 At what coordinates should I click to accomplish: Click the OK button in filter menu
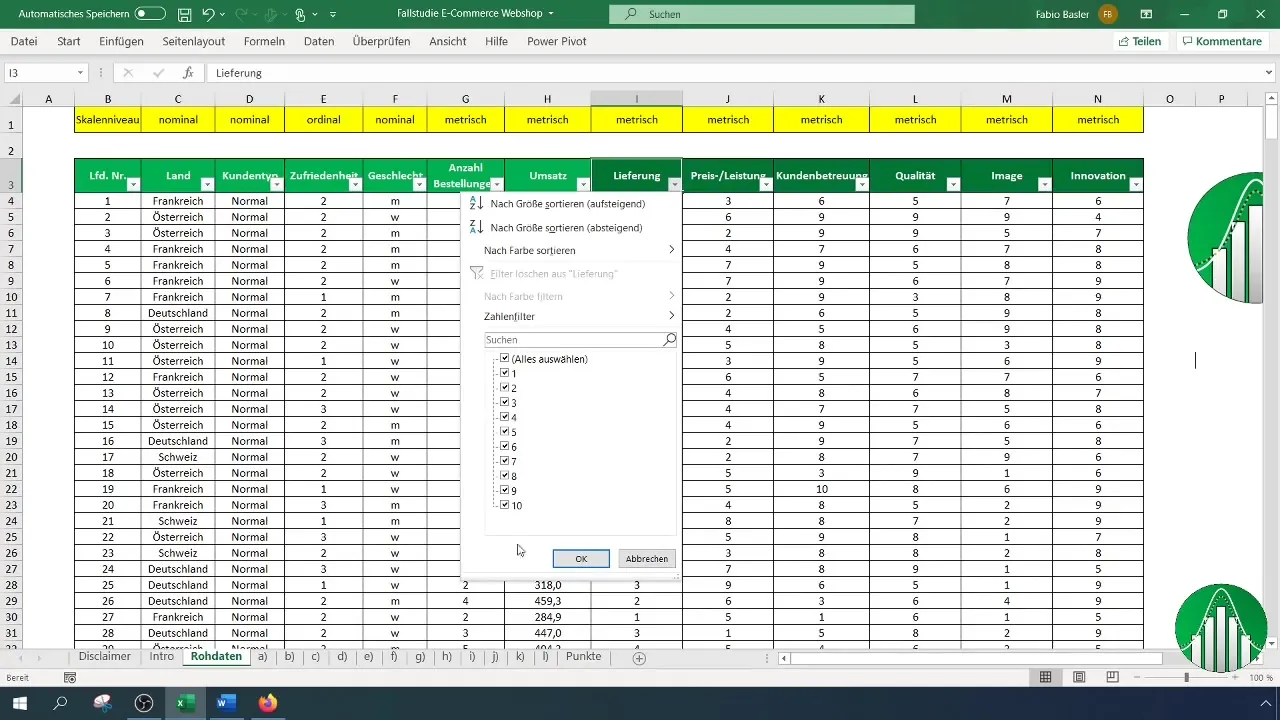tap(581, 558)
